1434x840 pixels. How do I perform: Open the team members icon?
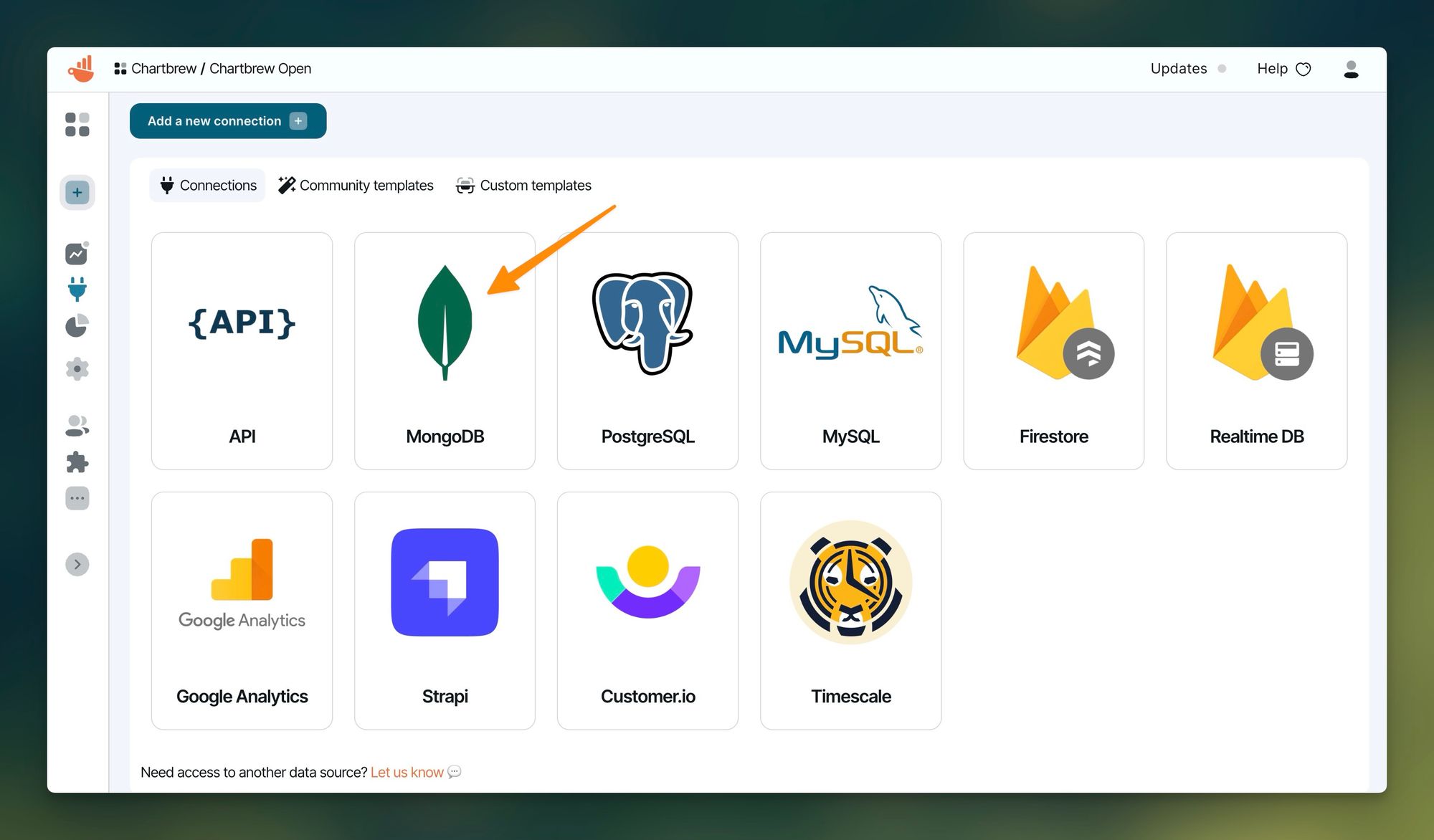coord(77,426)
